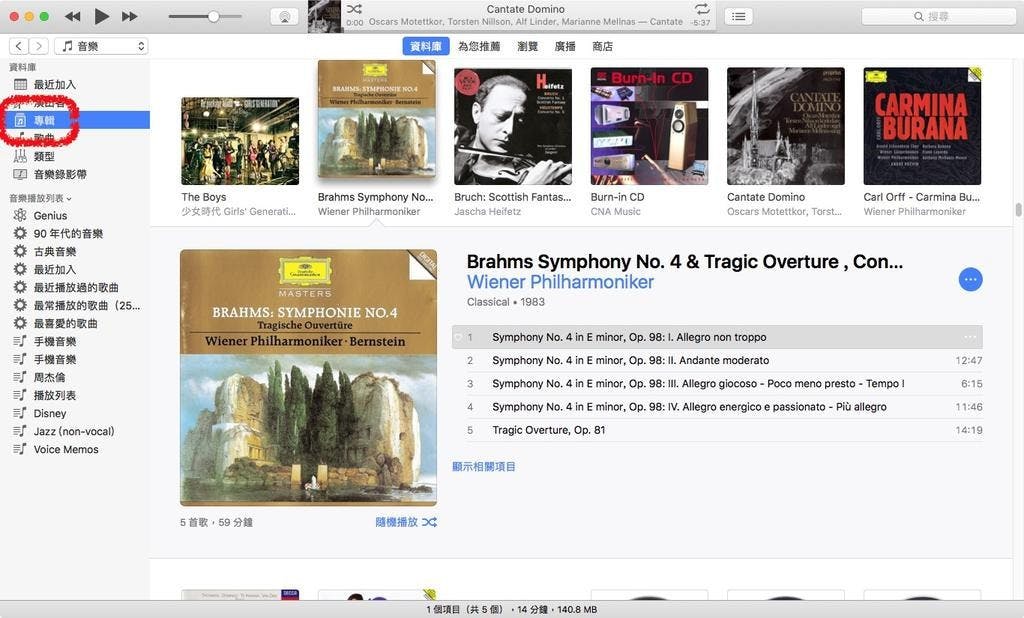The image size is (1024, 618).
Task: Switch to the 為您推薦 tab
Action: (479, 46)
